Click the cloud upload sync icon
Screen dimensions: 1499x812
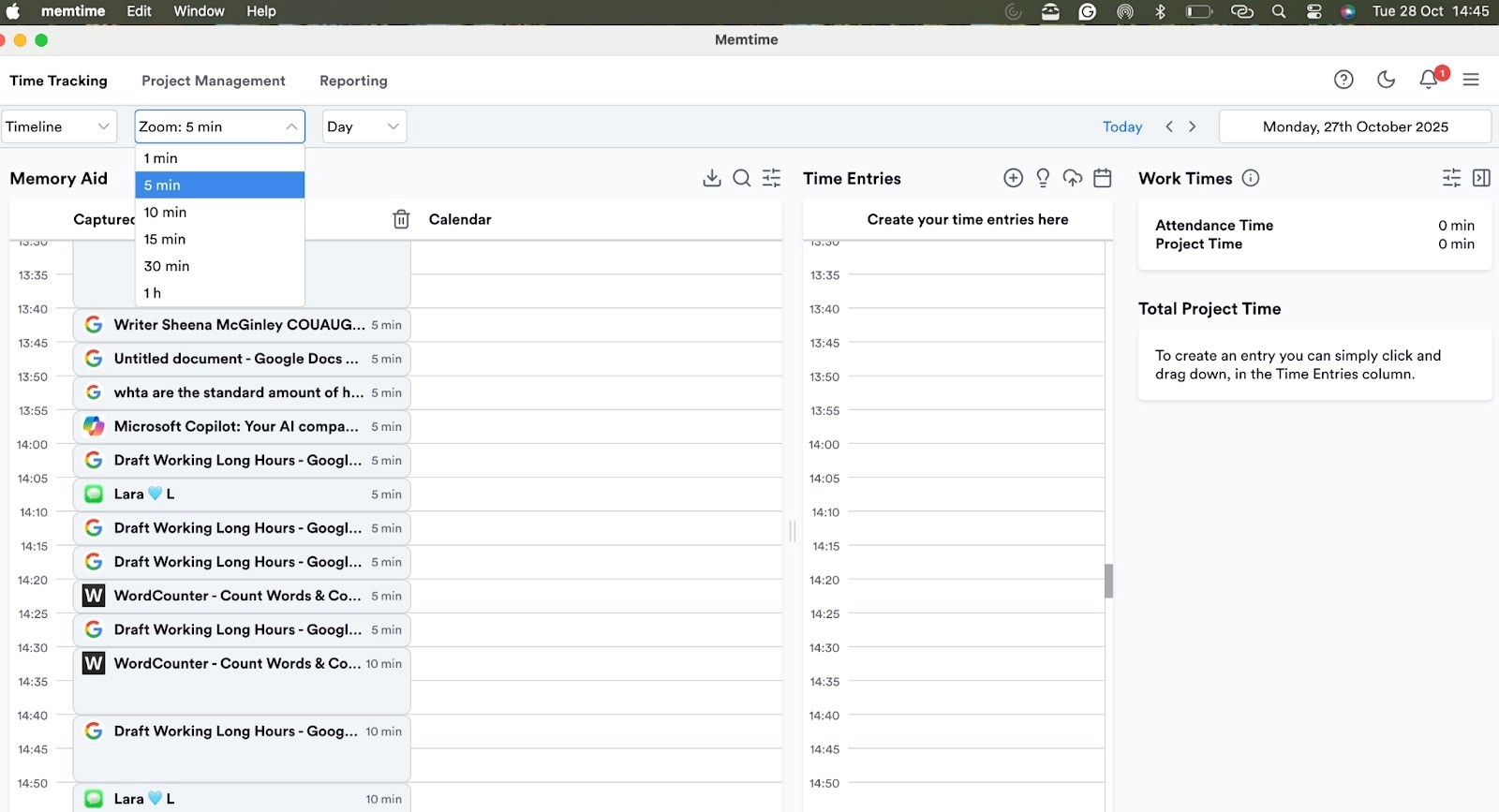pos(1073,178)
